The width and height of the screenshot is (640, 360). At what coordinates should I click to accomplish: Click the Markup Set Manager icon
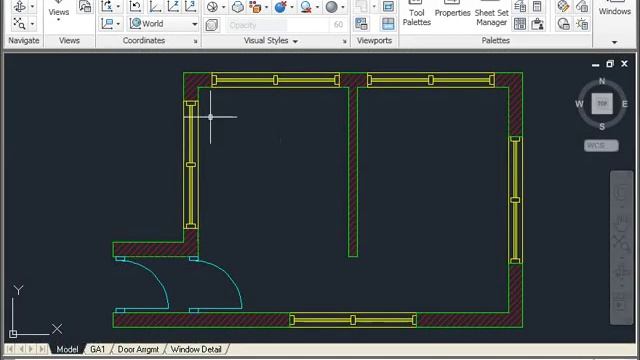point(538,24)
